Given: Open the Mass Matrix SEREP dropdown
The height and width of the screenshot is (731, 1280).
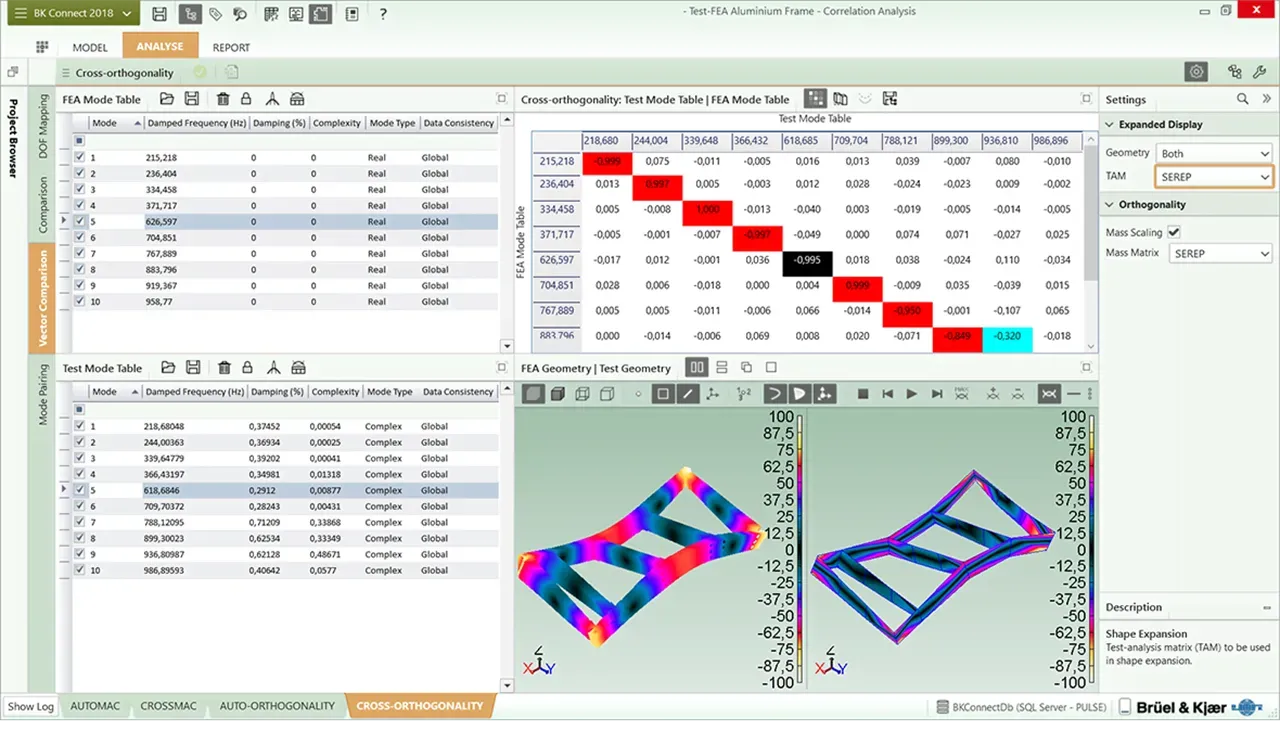Looking at the screenshot, I should click(x=1220, y=254).
